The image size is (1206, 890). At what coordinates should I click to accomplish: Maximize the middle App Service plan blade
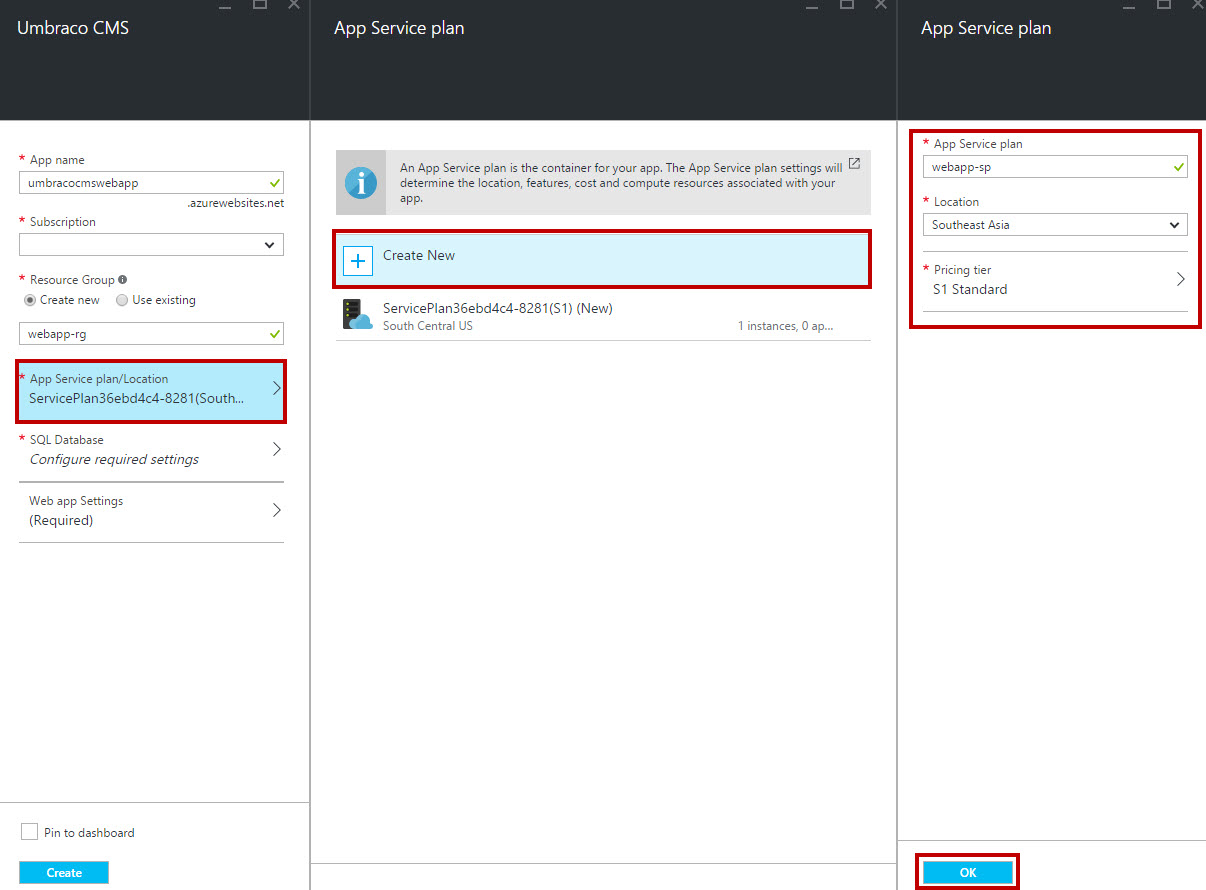click(x=847, y=4)
